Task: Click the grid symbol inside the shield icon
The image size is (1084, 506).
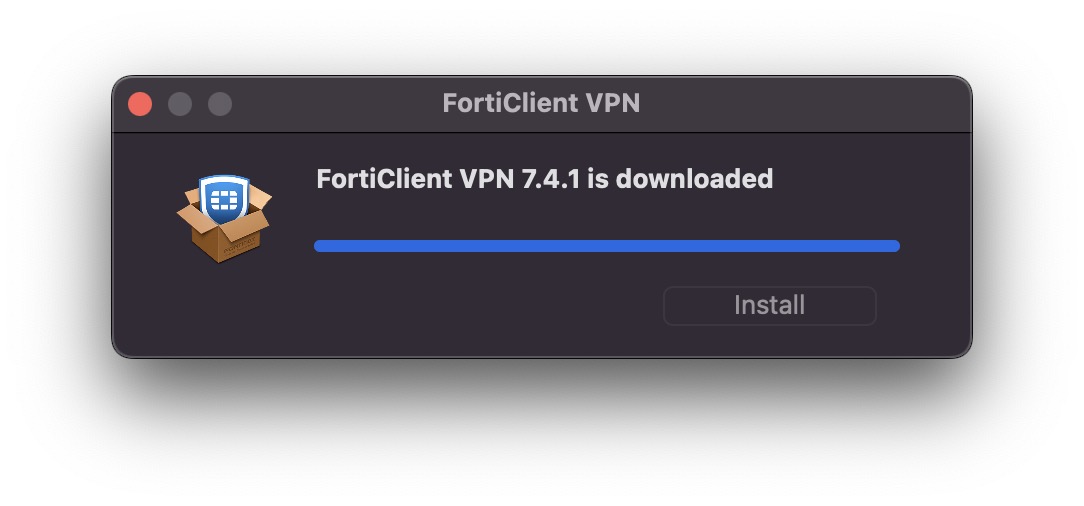Action: pyautogui.click(x=224, y=200)
